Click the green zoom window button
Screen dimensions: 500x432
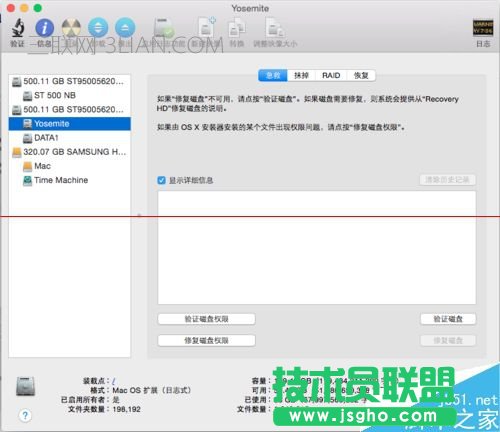(x=38, y=8)
